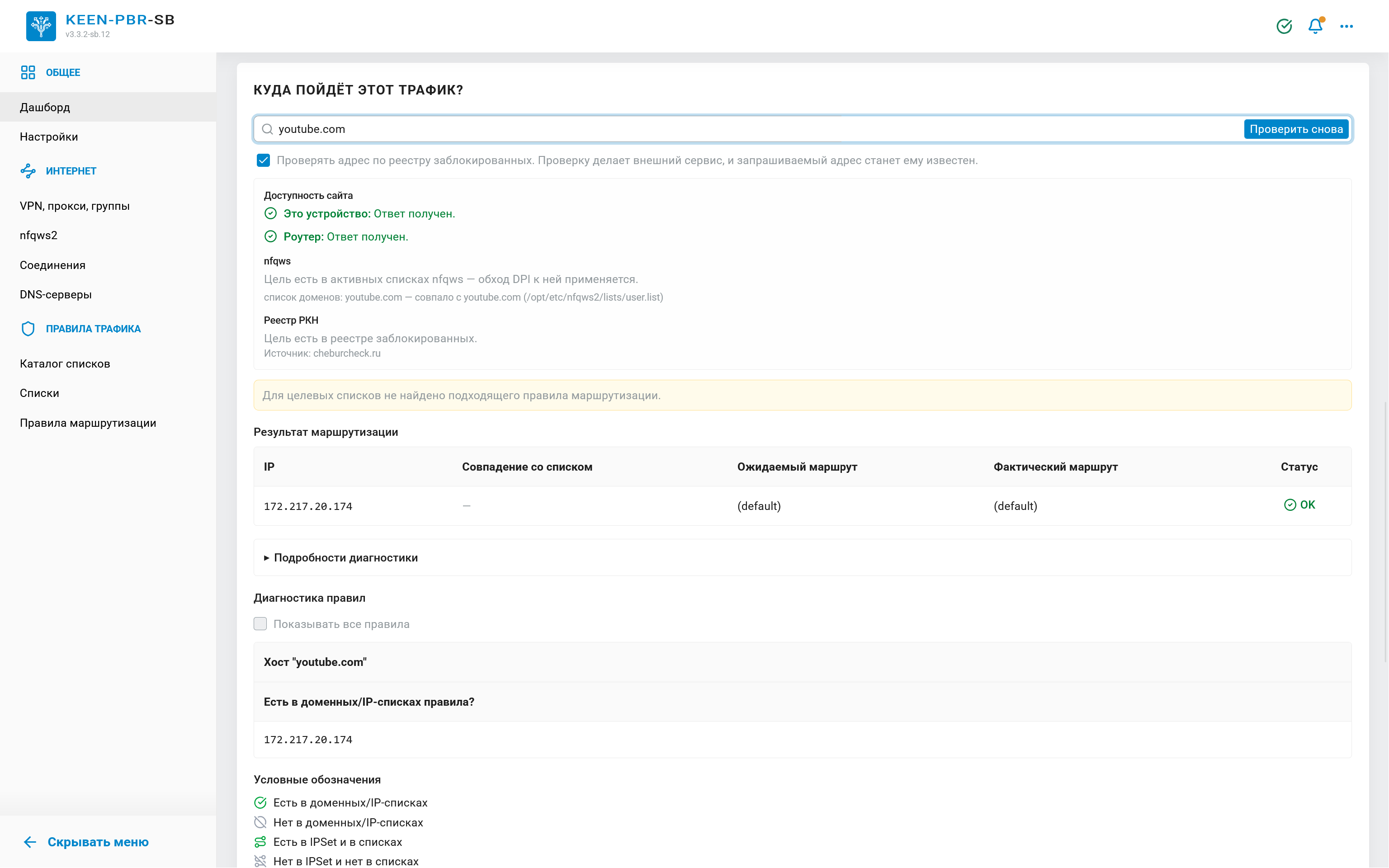Go to DNS-серверы page
The height and width of the screenshot is (868, 1389).
click(108, 294)
